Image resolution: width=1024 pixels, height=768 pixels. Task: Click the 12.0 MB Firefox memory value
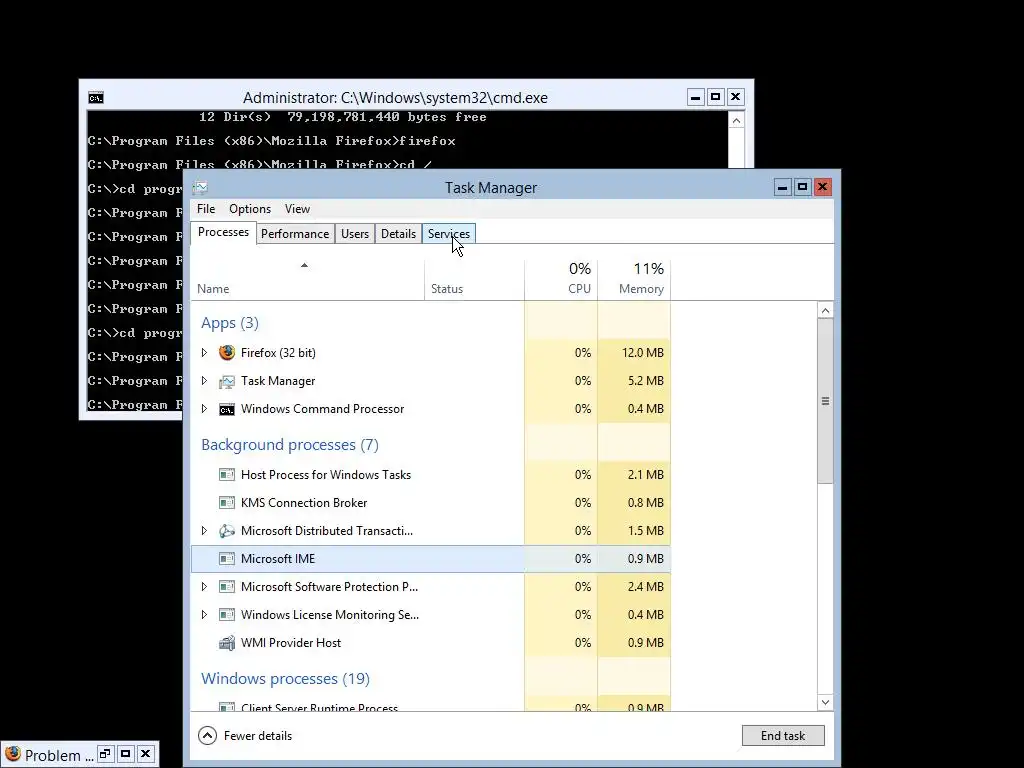643,353
